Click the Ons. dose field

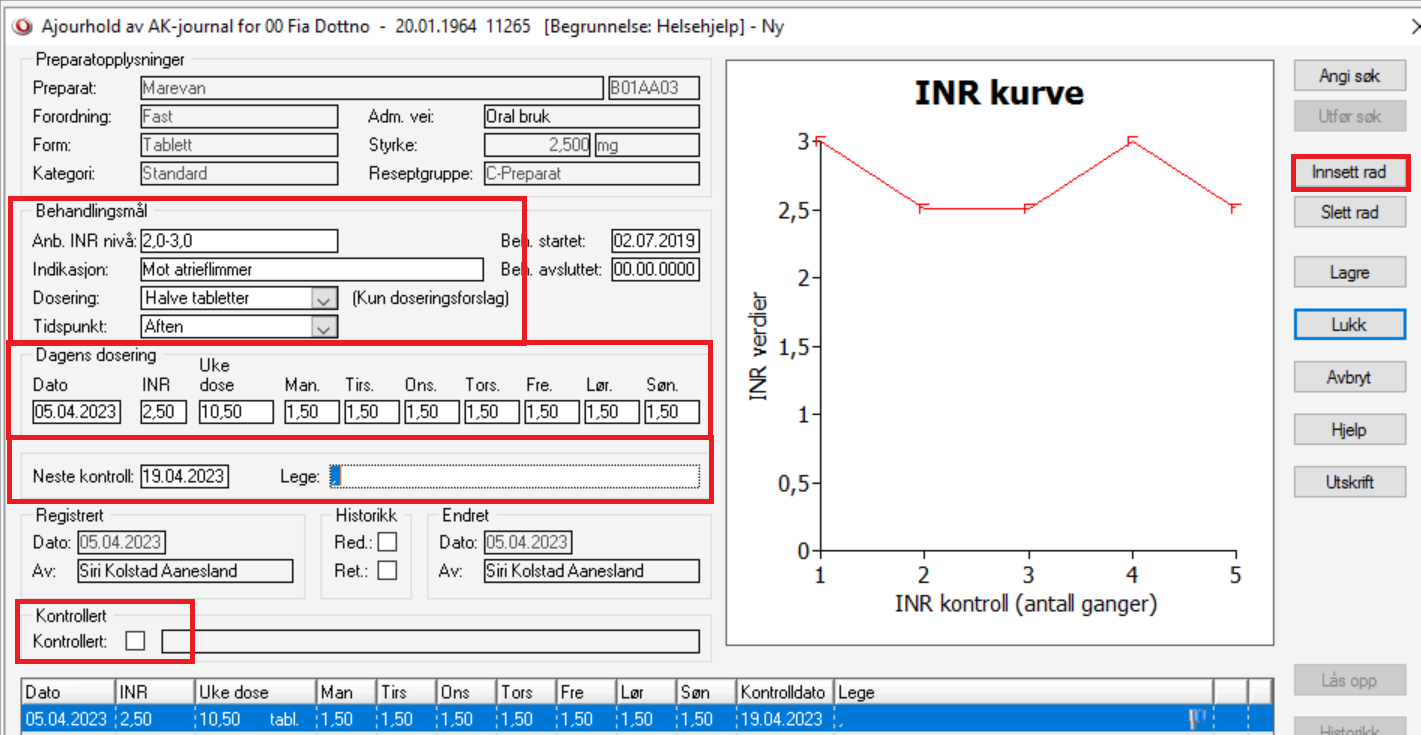[x=431, y=412]
